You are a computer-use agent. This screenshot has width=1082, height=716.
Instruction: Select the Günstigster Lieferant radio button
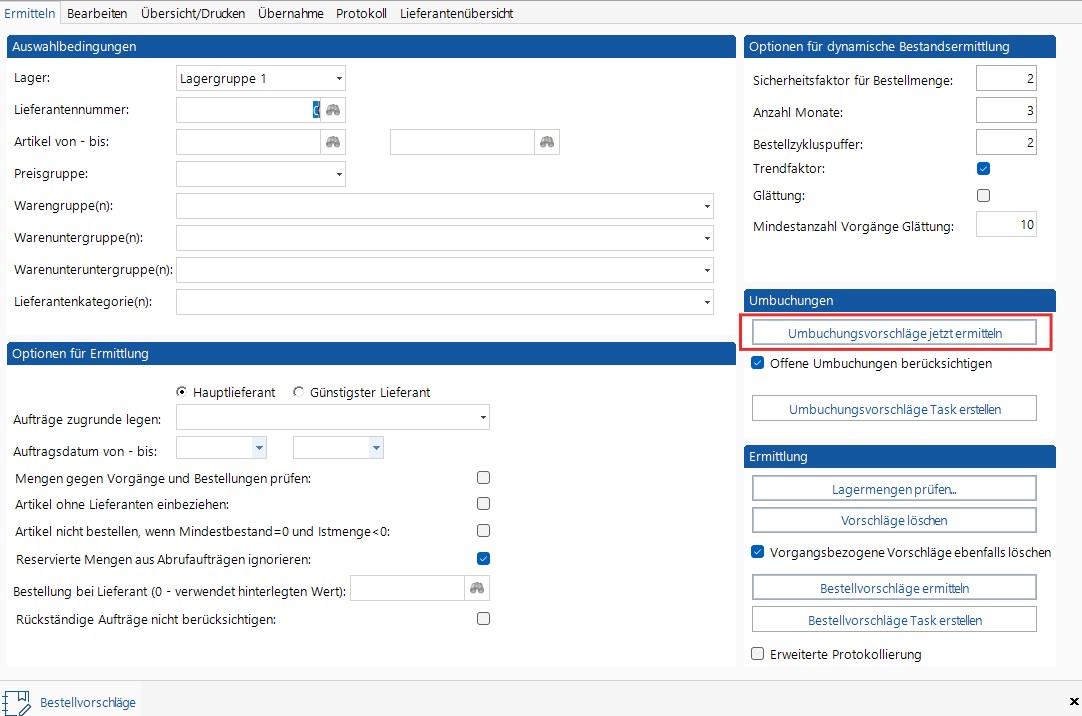pos(299,392)
